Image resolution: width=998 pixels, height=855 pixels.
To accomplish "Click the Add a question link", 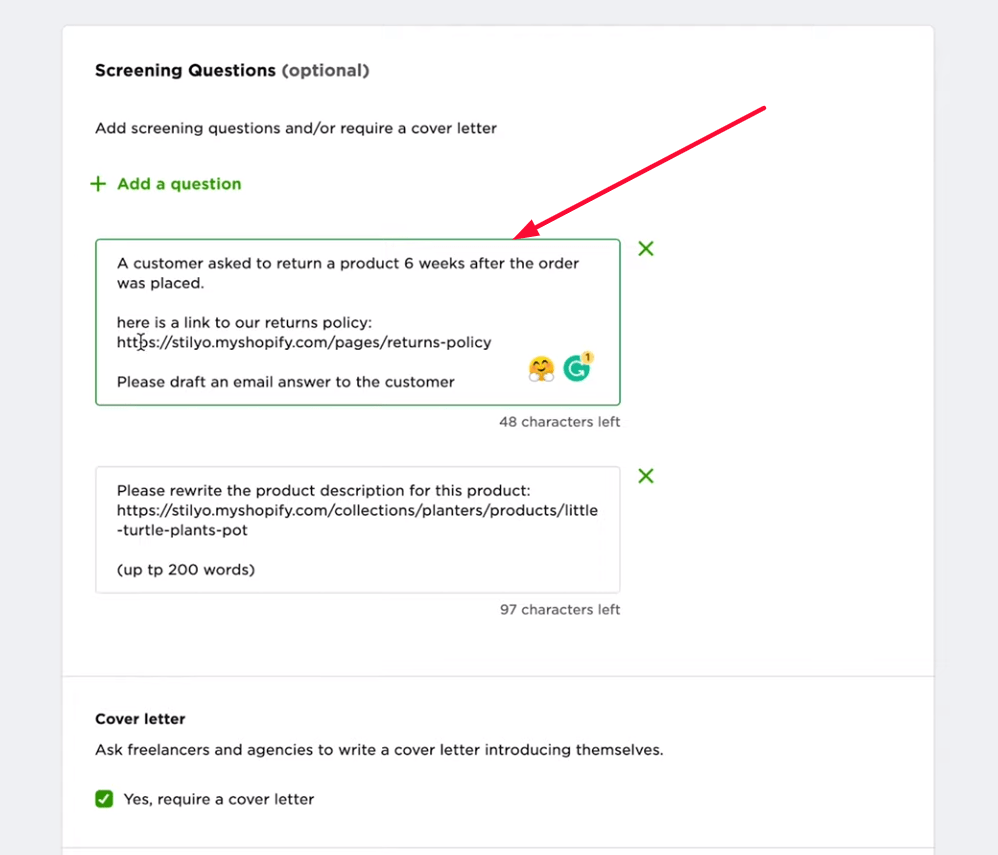I will (x=179, y=184).
